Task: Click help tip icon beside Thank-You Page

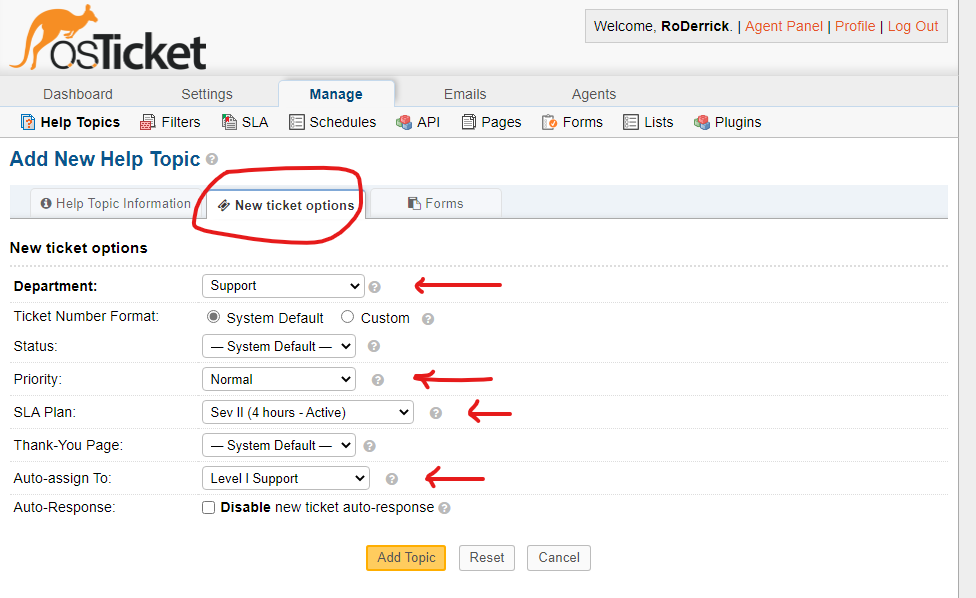Action: pos(369,446)
